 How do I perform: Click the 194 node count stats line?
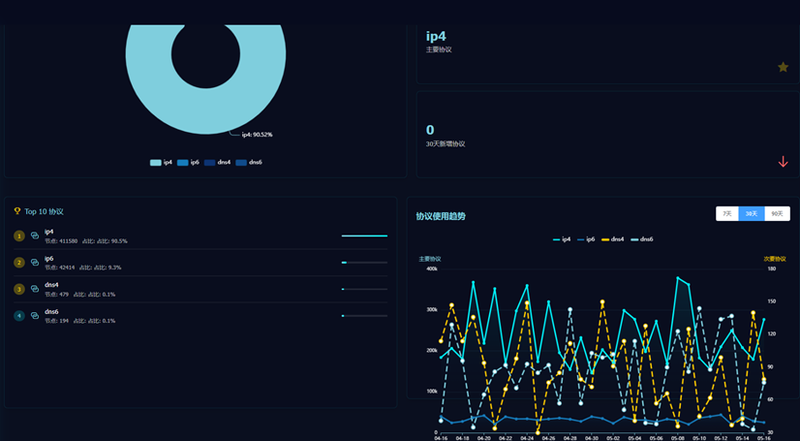tap(80, 321)
